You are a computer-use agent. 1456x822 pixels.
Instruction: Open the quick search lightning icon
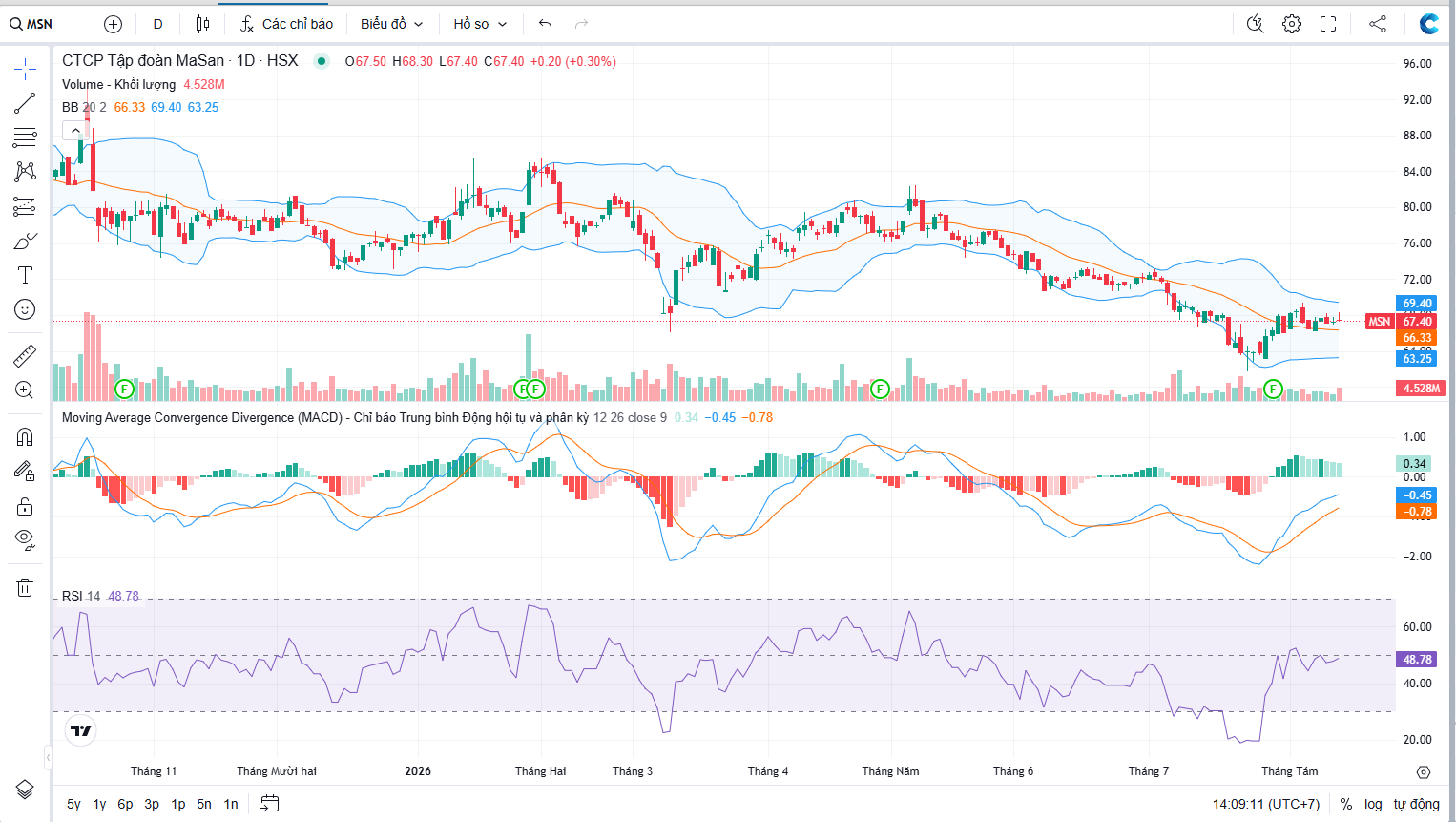[1256, 24]
